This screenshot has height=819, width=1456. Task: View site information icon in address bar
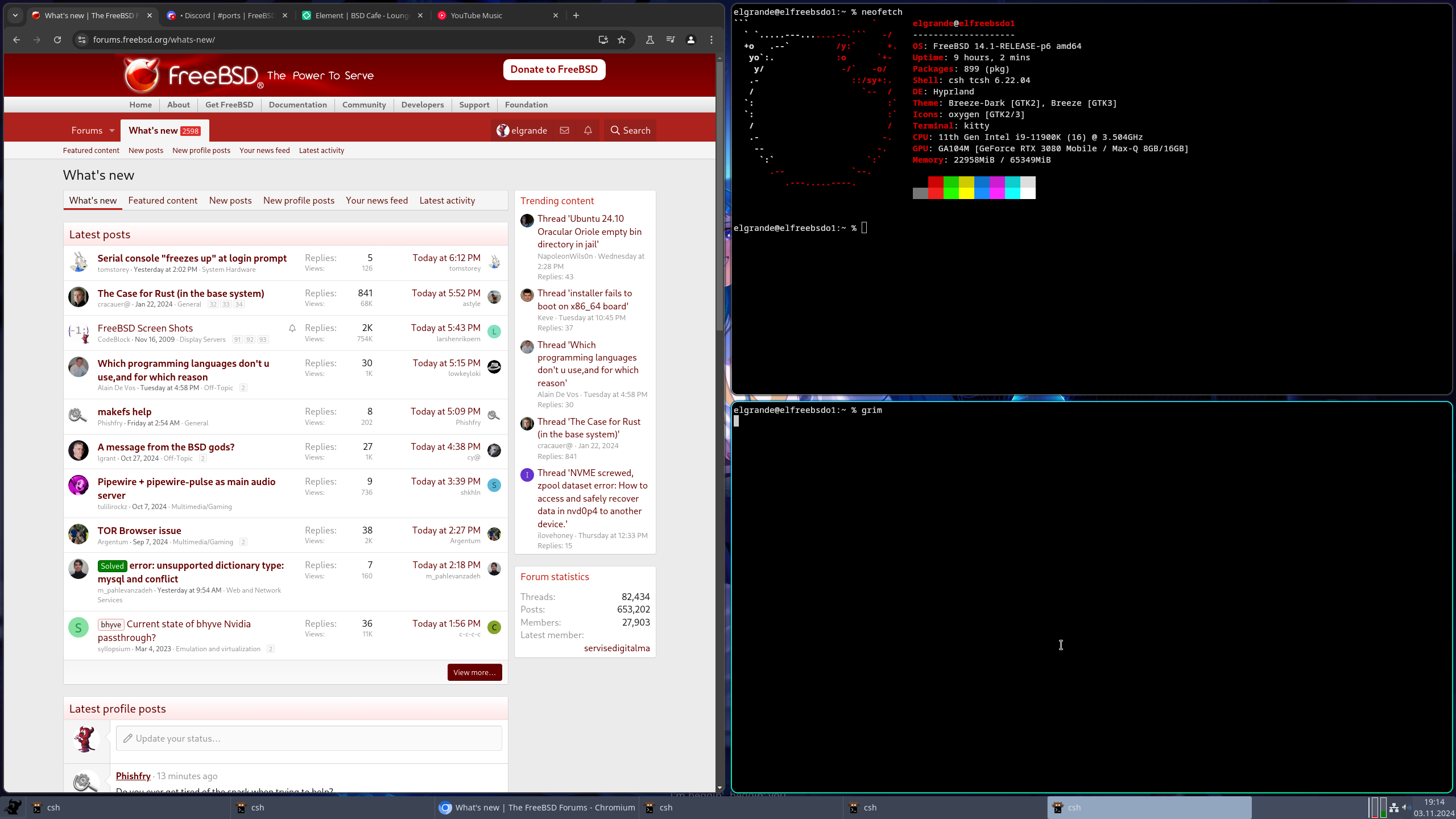pyautogui.click(x=82, y=40)
